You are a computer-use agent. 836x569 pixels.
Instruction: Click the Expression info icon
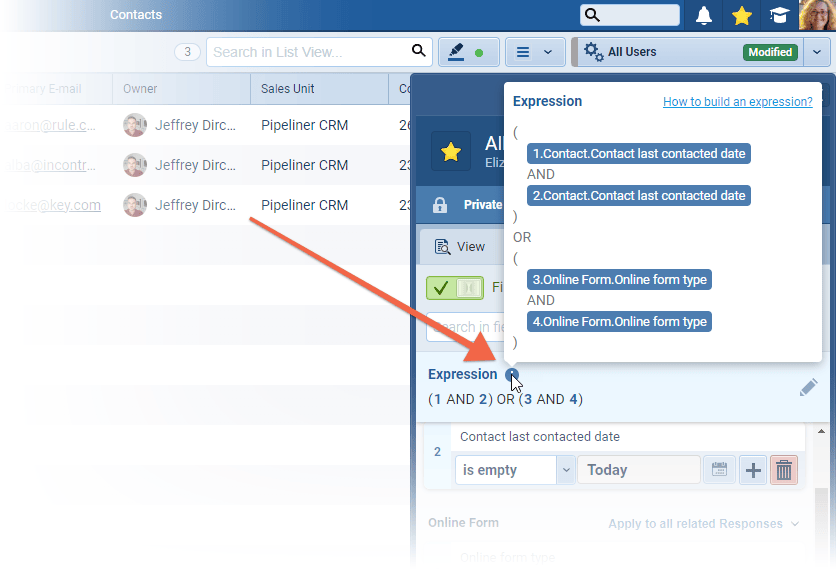(512, 375)
